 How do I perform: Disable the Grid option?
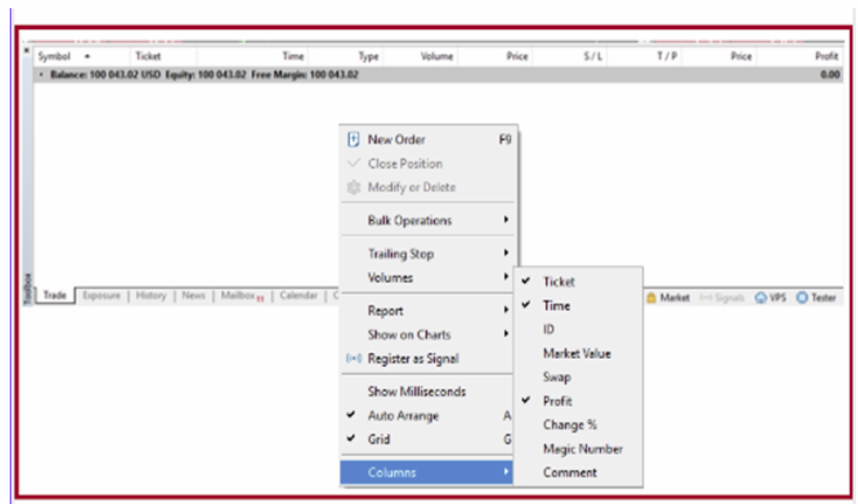[x=379, y=439]
